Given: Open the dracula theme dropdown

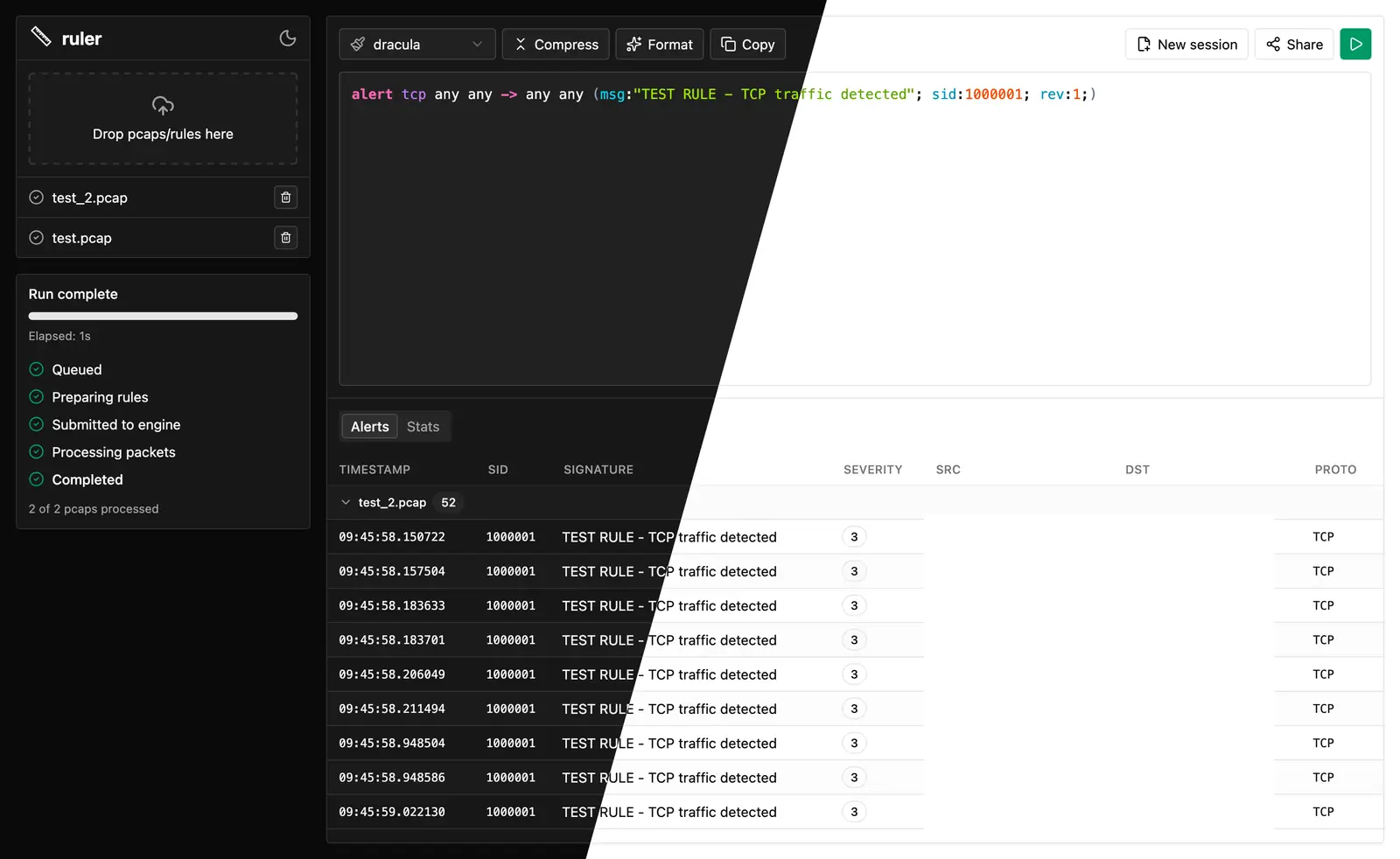Looking at the screenshot, I should (x=417, y=45).
